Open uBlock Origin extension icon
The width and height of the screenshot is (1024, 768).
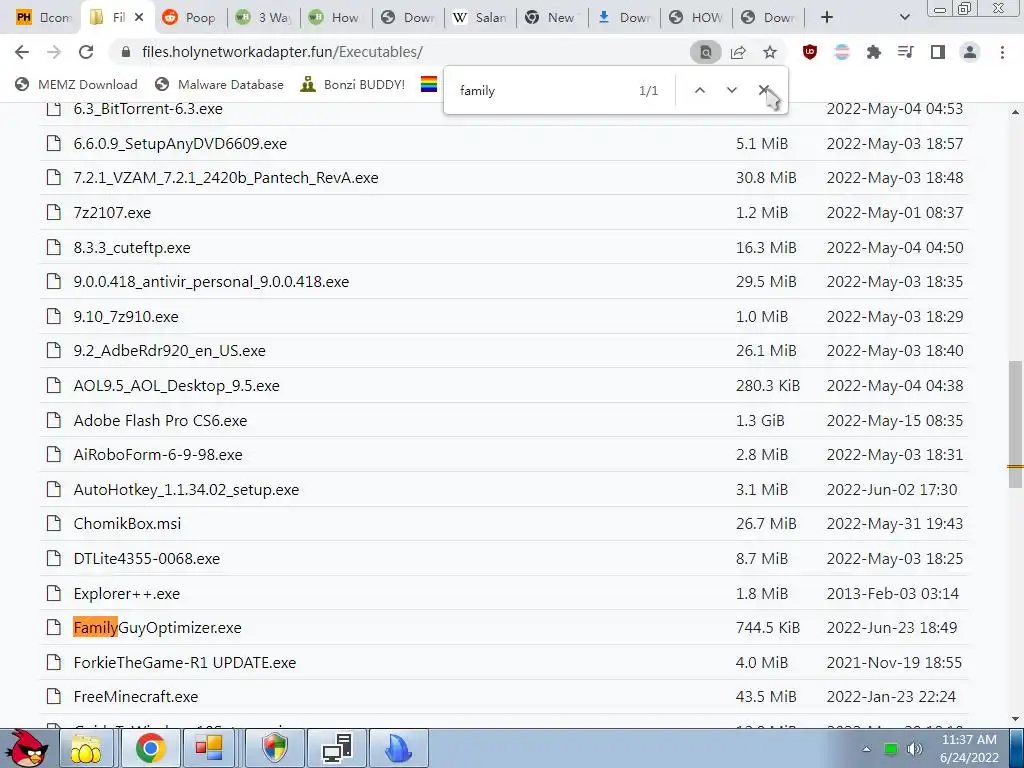(810, 52)
